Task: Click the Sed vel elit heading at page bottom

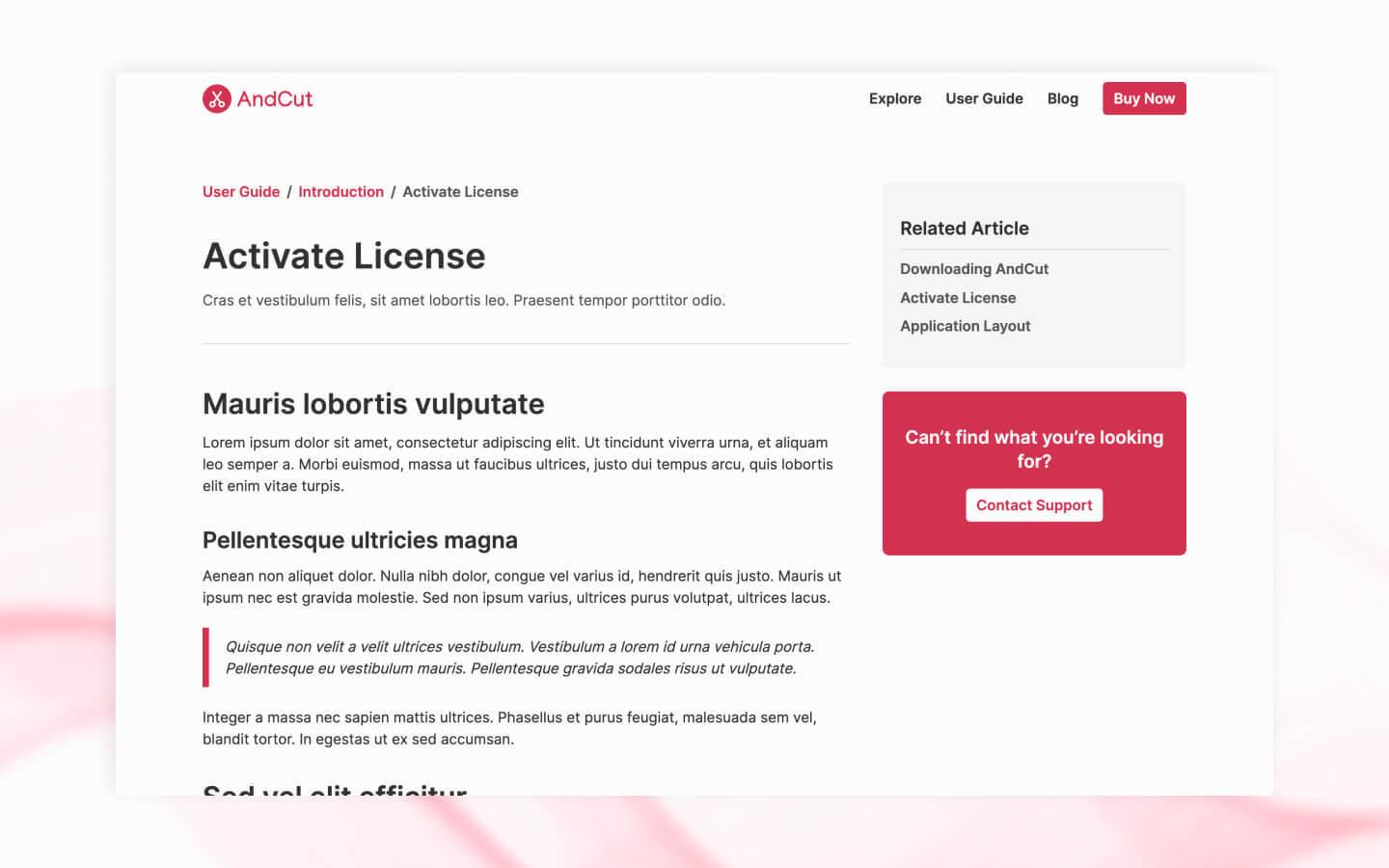Action: [x=334, y=791]
